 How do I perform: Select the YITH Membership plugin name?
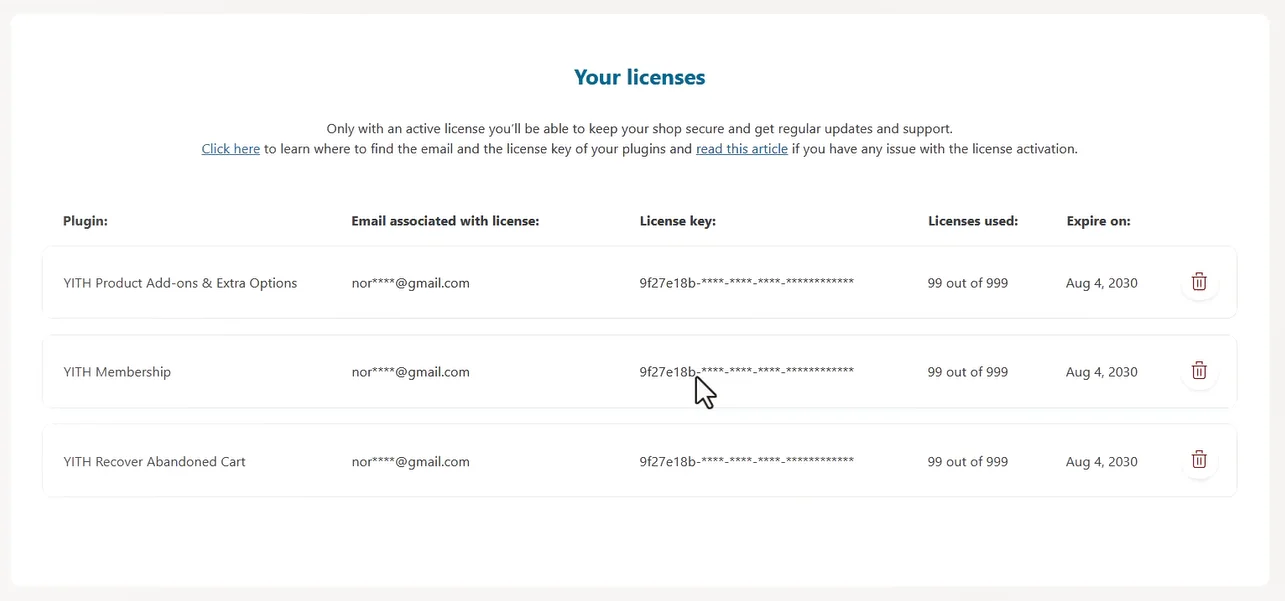117,372
